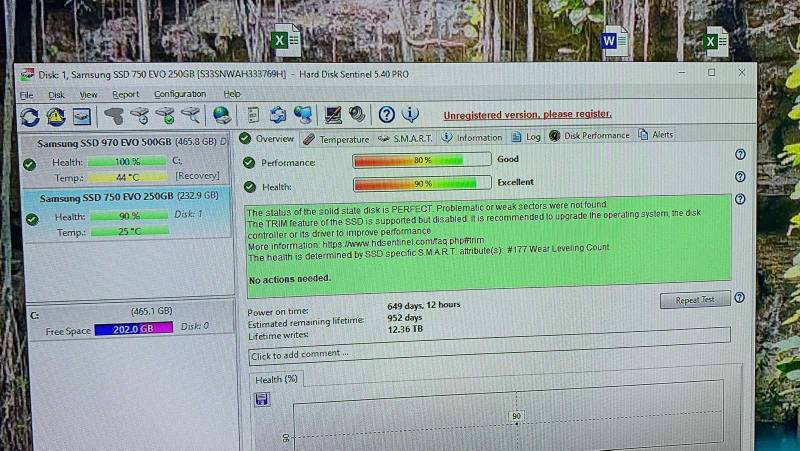The width and height of the screenshot is (800, 451).
Task: Open the Disk menu
Action: (56, 95)
